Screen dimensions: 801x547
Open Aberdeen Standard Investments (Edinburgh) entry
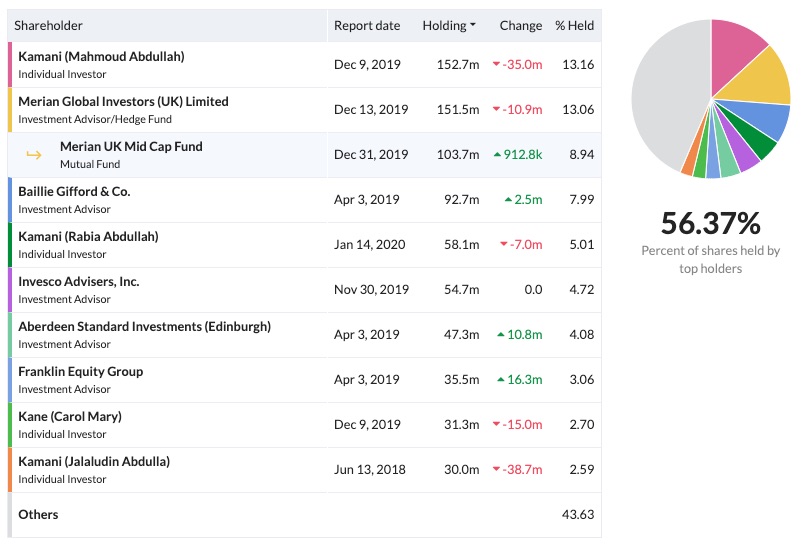pos(145,326)
